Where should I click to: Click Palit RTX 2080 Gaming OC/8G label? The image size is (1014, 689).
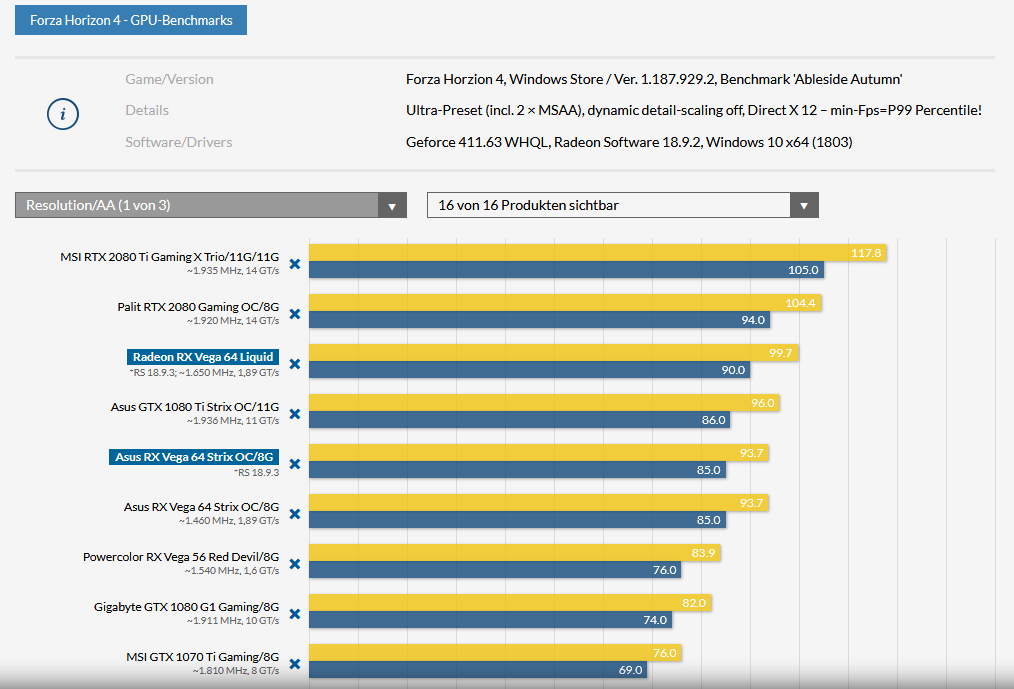[198, 307]
